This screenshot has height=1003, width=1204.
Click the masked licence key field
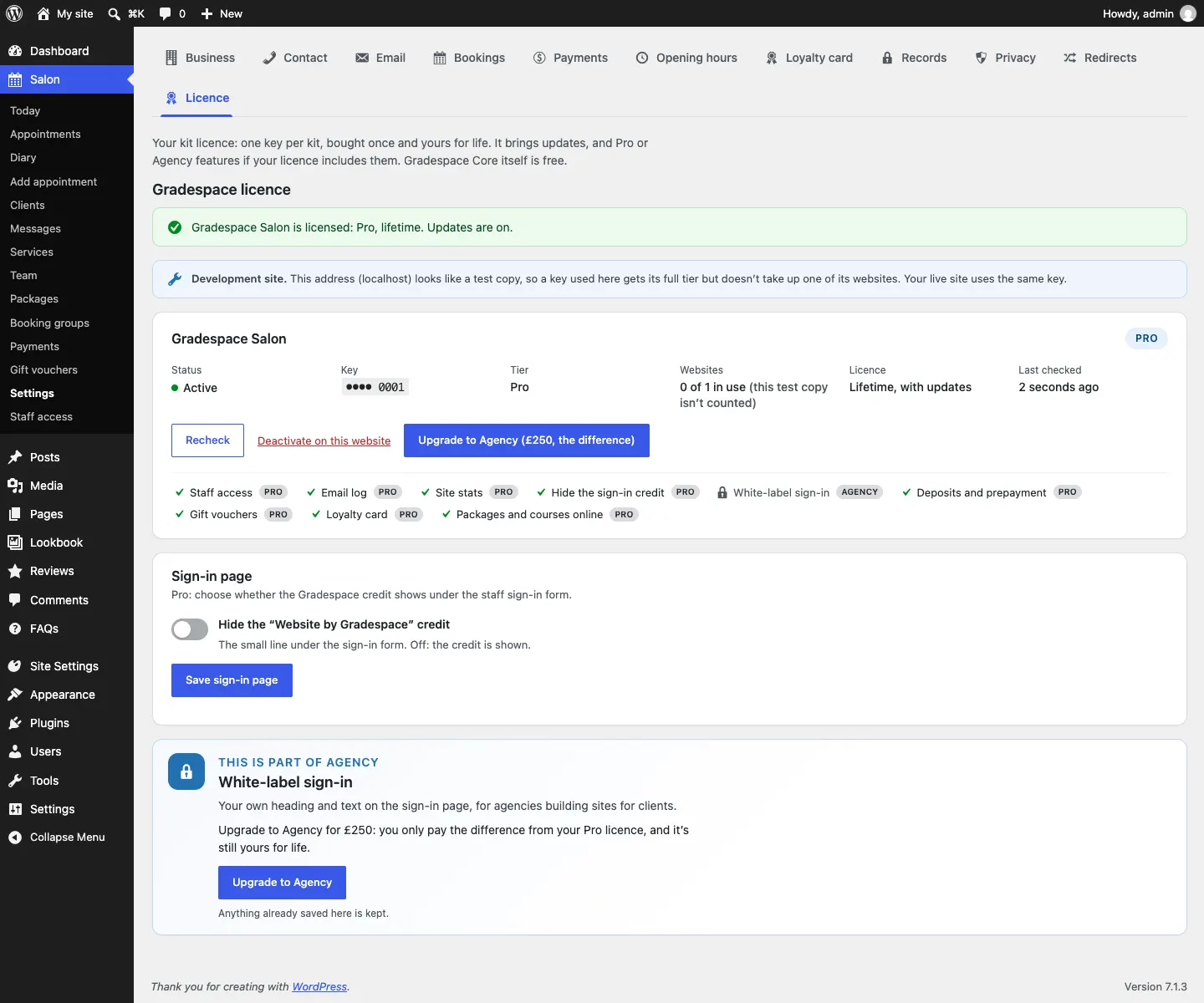pos(375,387)
